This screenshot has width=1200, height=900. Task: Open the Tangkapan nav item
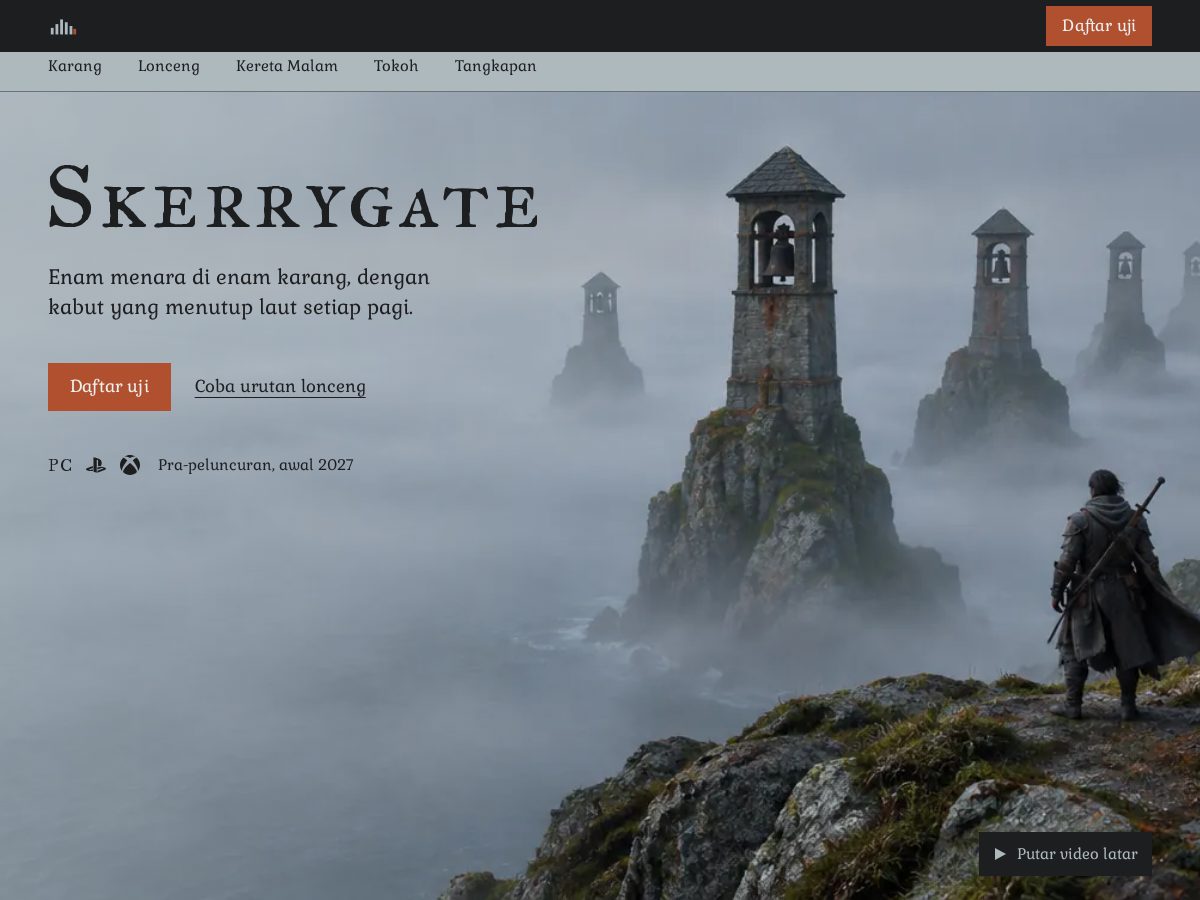pyautogui.click(x=495, y=66)
